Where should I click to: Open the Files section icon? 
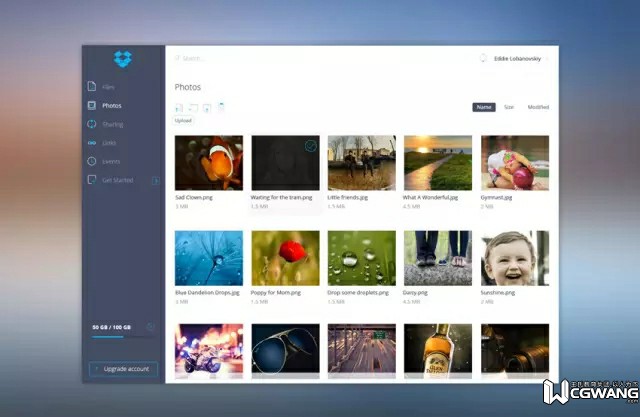(x=92, y=86)
